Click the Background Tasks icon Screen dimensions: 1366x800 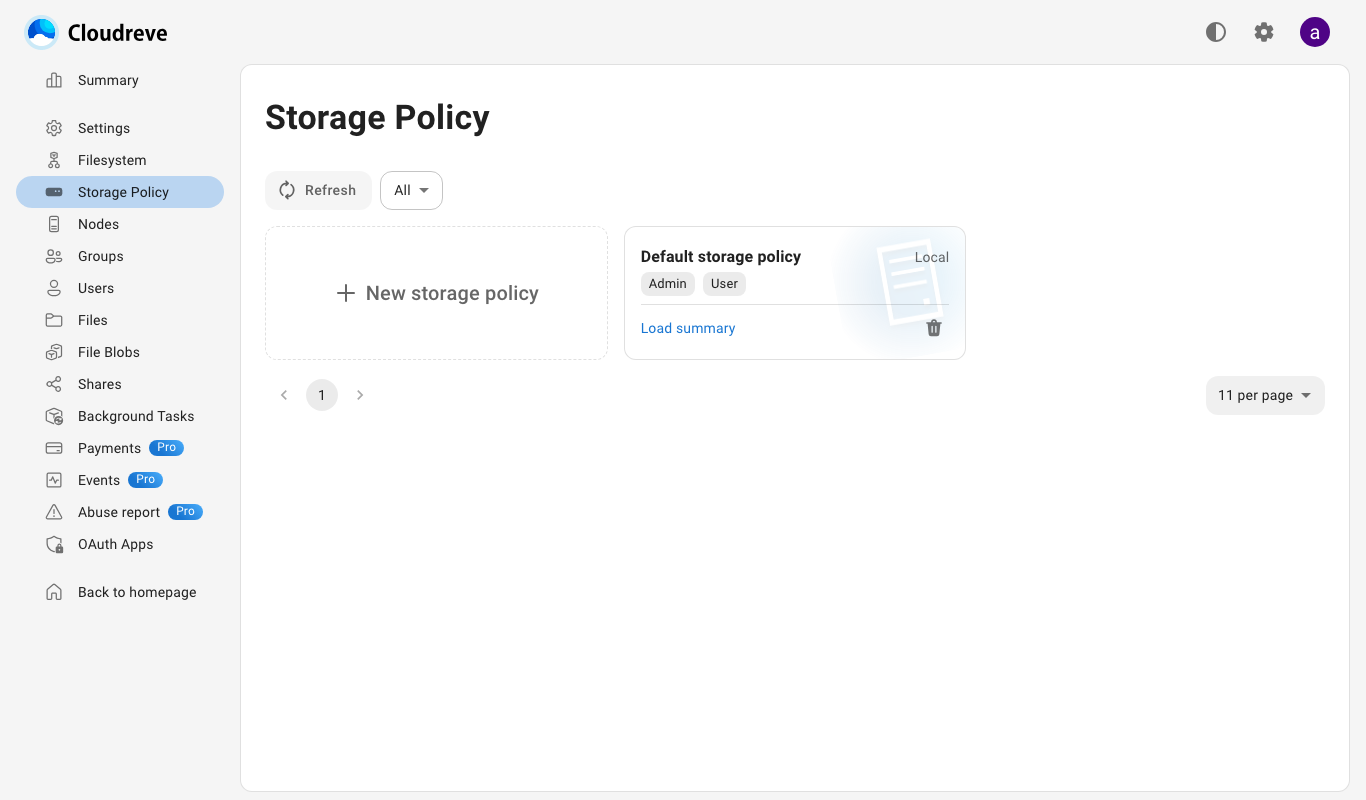[54, 416]
